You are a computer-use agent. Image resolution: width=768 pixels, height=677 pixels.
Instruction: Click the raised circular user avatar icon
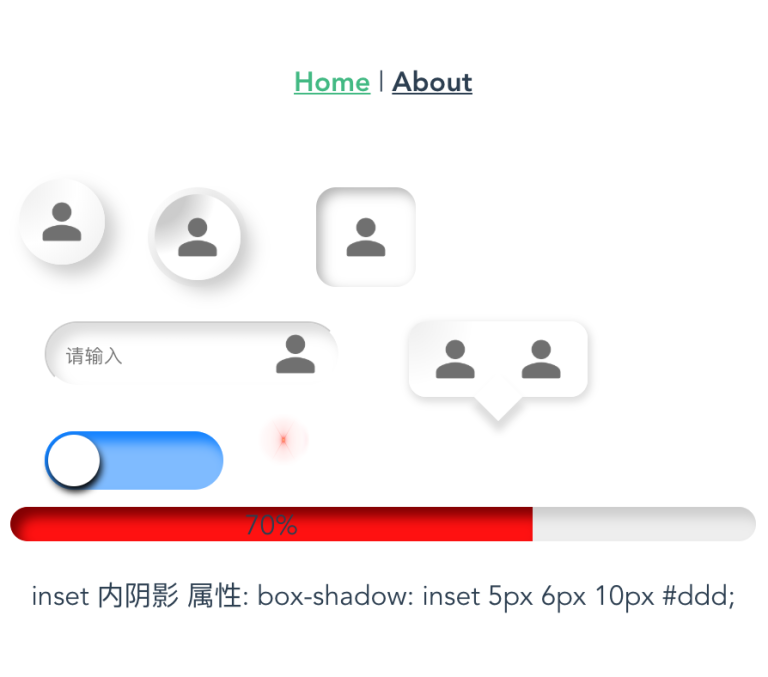62,222
